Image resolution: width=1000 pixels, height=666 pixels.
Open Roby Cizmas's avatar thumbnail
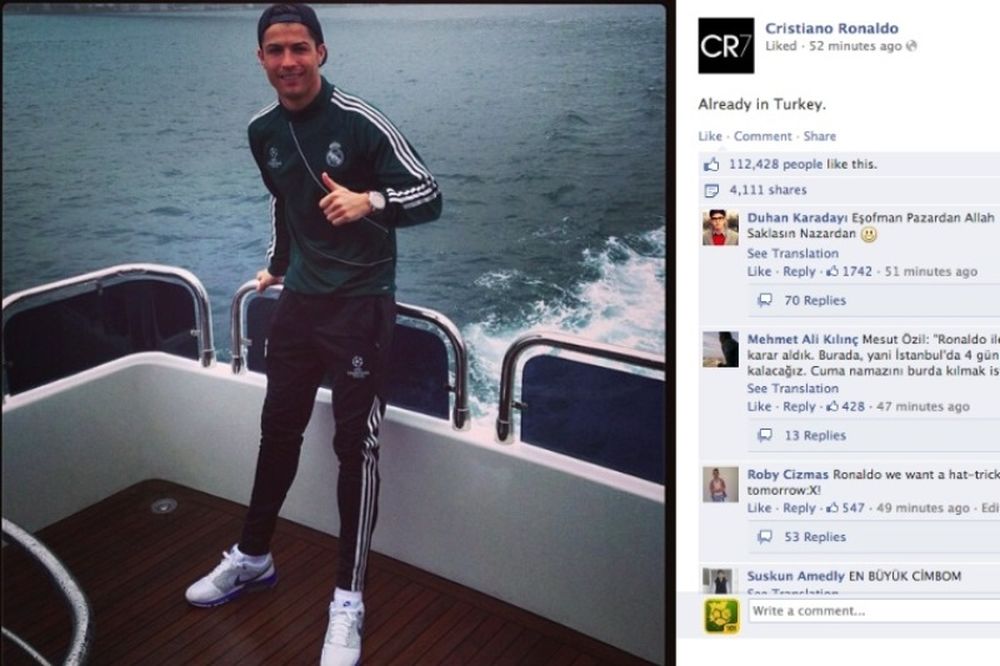[x=721, y=485]
